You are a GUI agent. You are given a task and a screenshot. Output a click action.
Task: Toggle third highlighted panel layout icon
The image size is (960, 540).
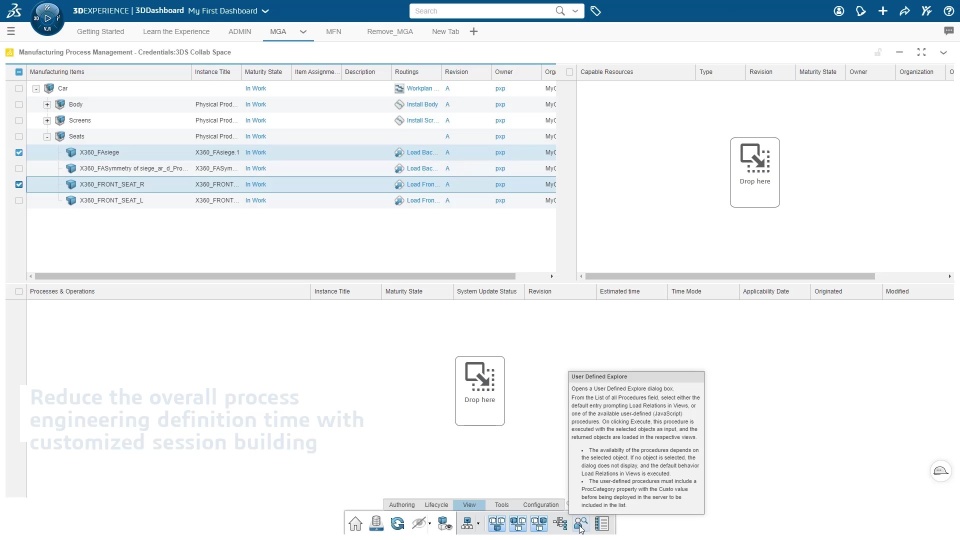[x=539, y=523]
